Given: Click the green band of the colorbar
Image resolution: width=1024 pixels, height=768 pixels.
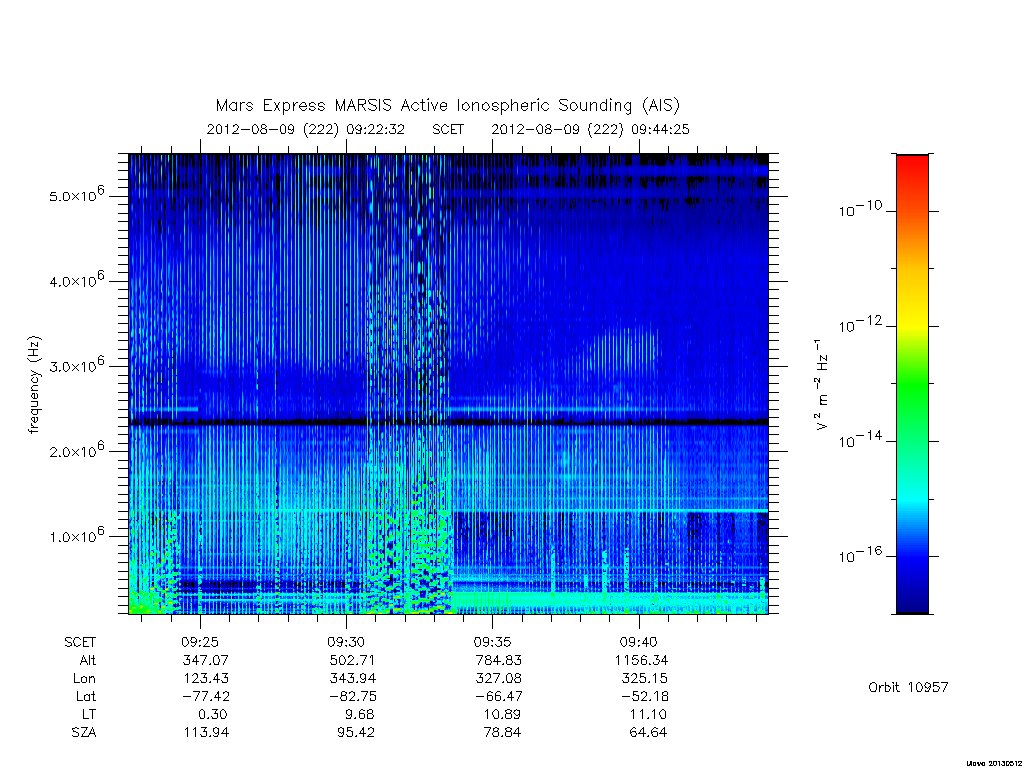Looking at the screenshot, I should pos(912,385).
